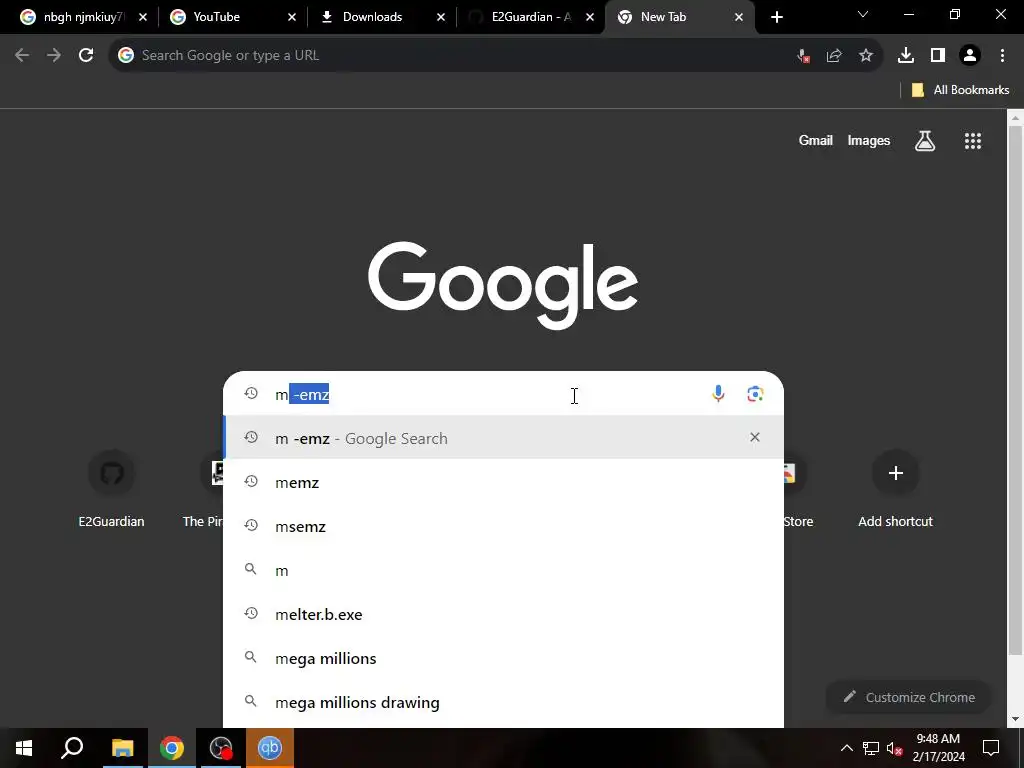Screen dimensions: 1024x768
Task: Close the nbgh njmkiuy7 tab
Action: [143, 17]
